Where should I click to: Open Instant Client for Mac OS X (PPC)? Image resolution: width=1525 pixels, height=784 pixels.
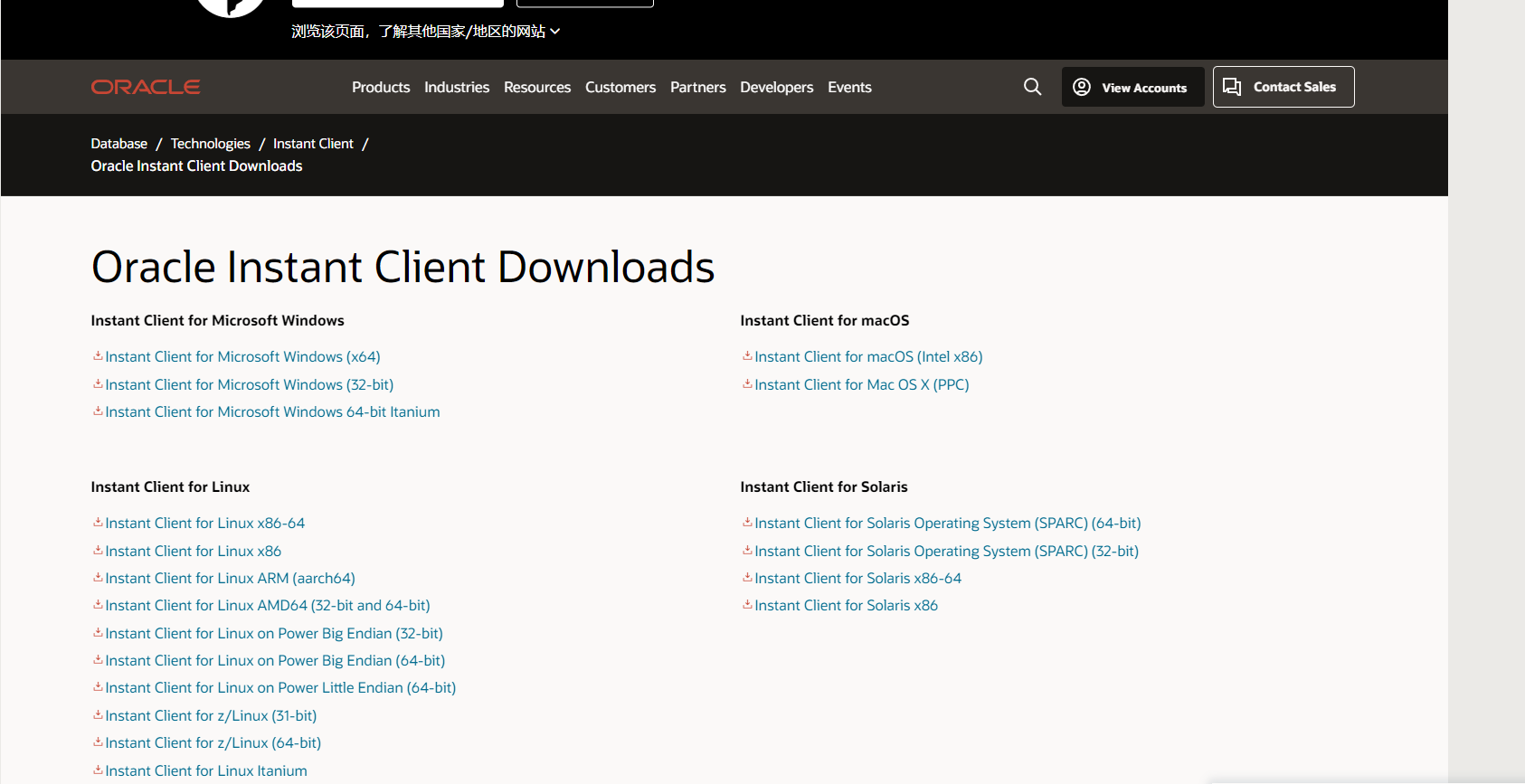pyautogui.click(x=862, y=385)
